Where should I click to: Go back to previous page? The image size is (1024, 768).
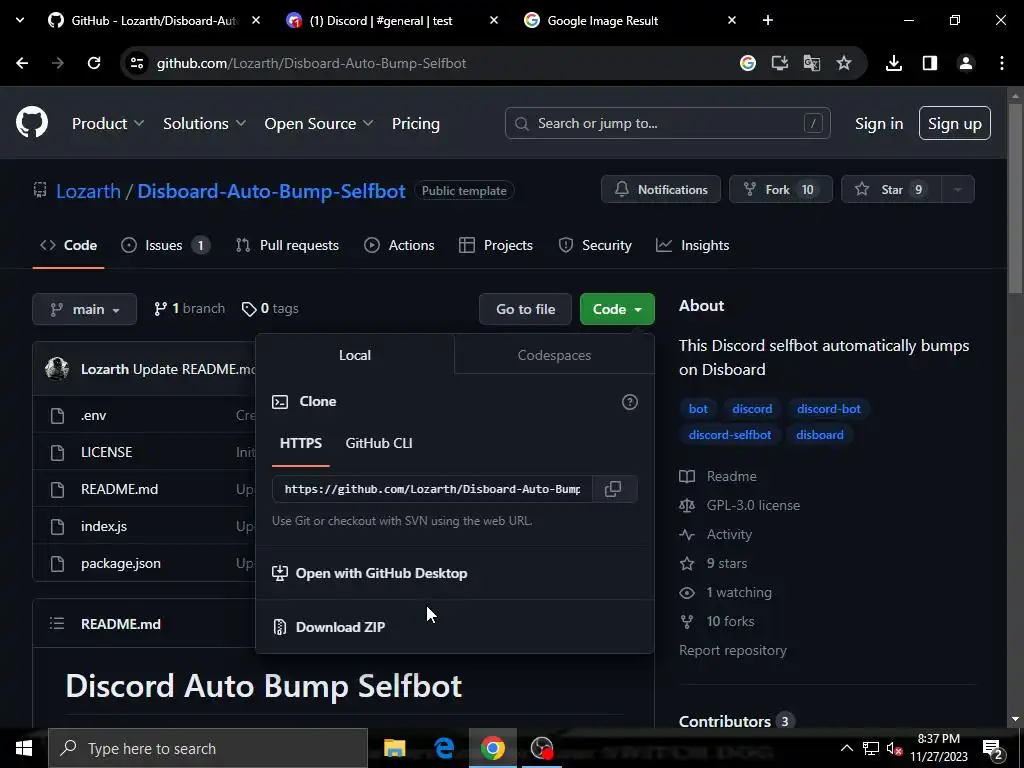22,63
